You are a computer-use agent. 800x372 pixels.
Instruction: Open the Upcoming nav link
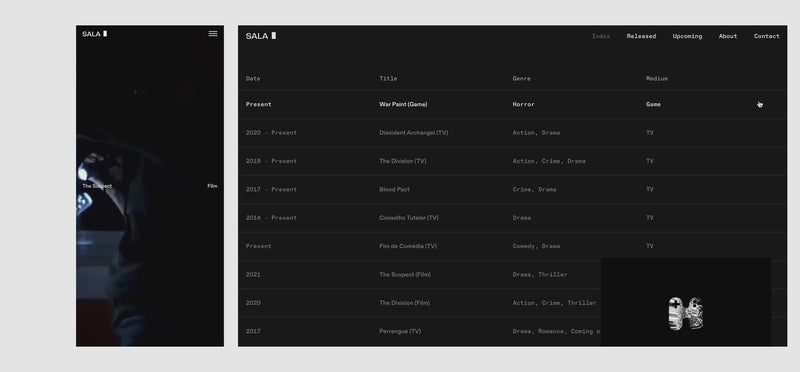pyautogui.click(x=687, y=36)
